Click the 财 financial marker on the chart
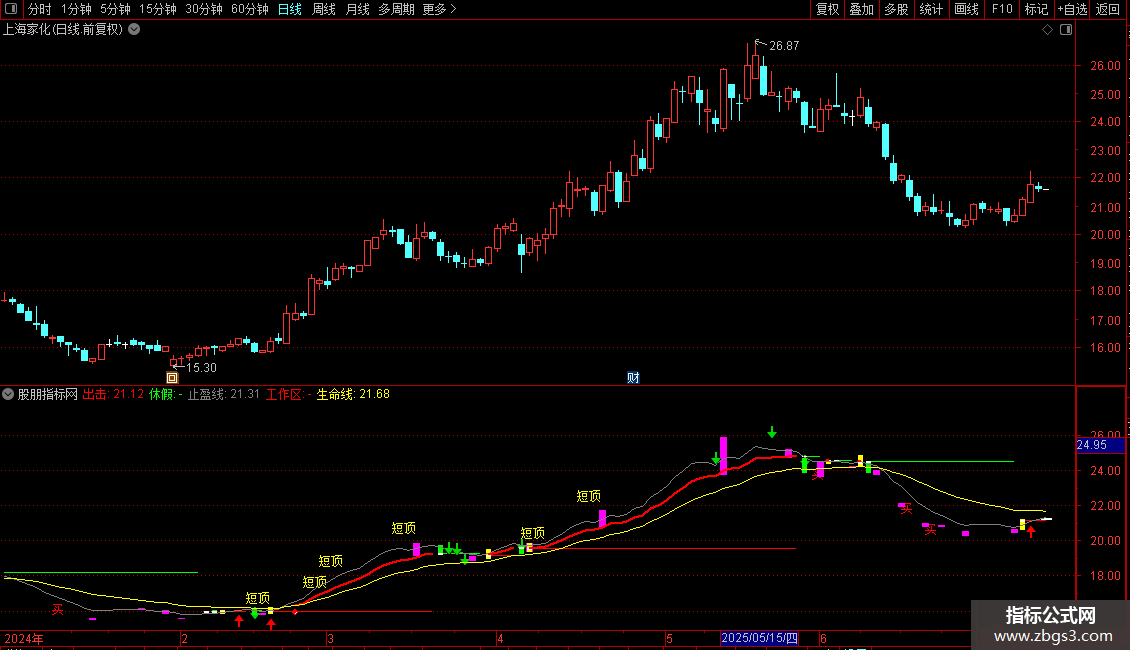Image resolution: width=1130 pixels, height=650 pixels. [x=633, y=378]
